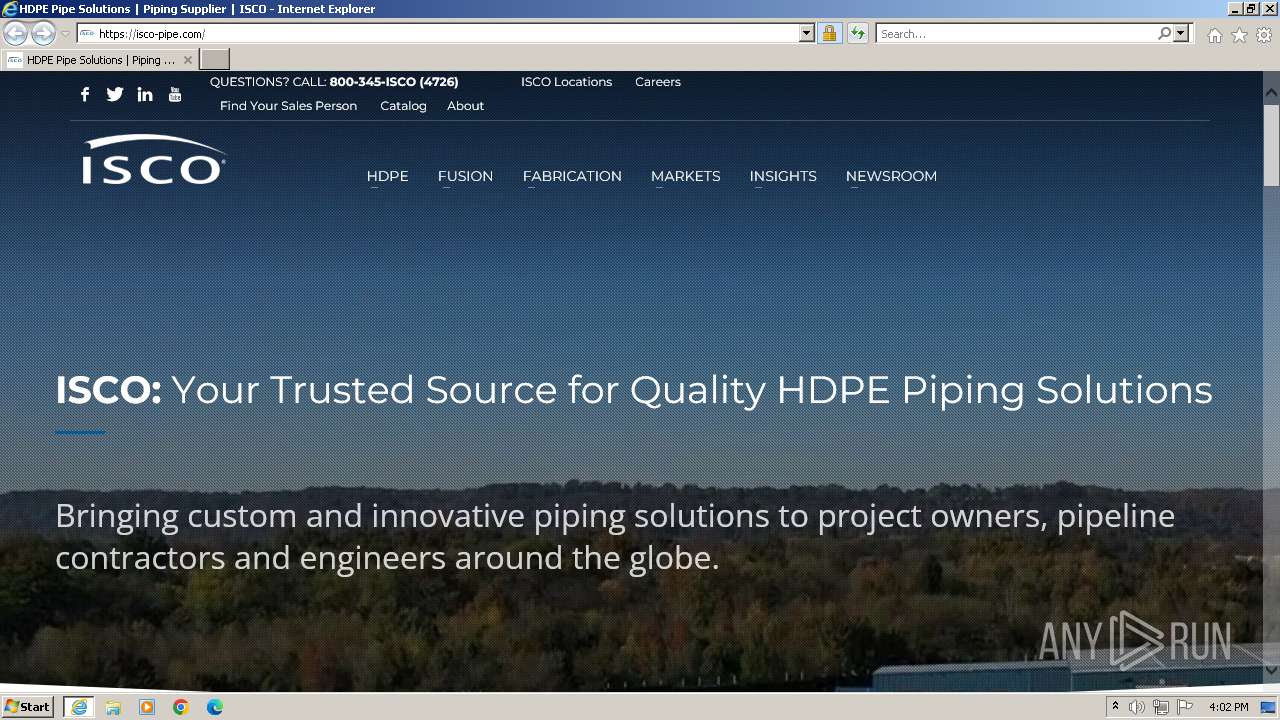The width and height of the screenshot is (1280, 720).
Task: Open the NEWSROOM navigation menu
Action: (x=891, y=176)
